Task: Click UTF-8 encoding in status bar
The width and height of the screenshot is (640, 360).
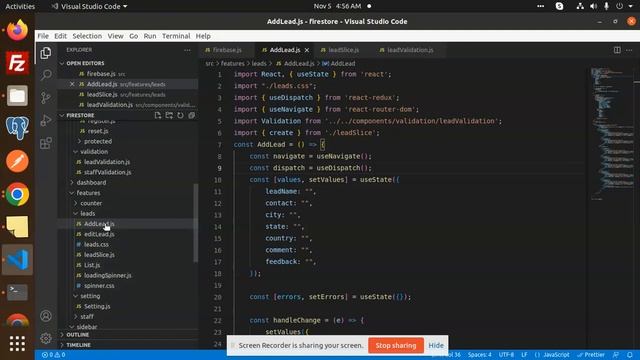Action: tap(506, 355)
